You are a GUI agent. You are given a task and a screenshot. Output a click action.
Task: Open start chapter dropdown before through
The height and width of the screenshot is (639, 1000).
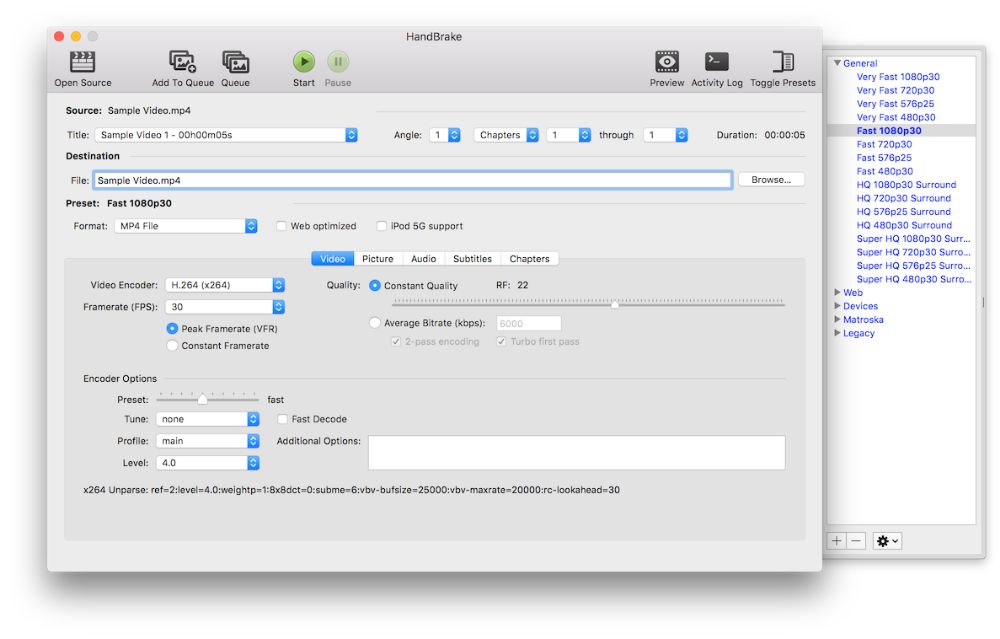click(x=569, y=135)
